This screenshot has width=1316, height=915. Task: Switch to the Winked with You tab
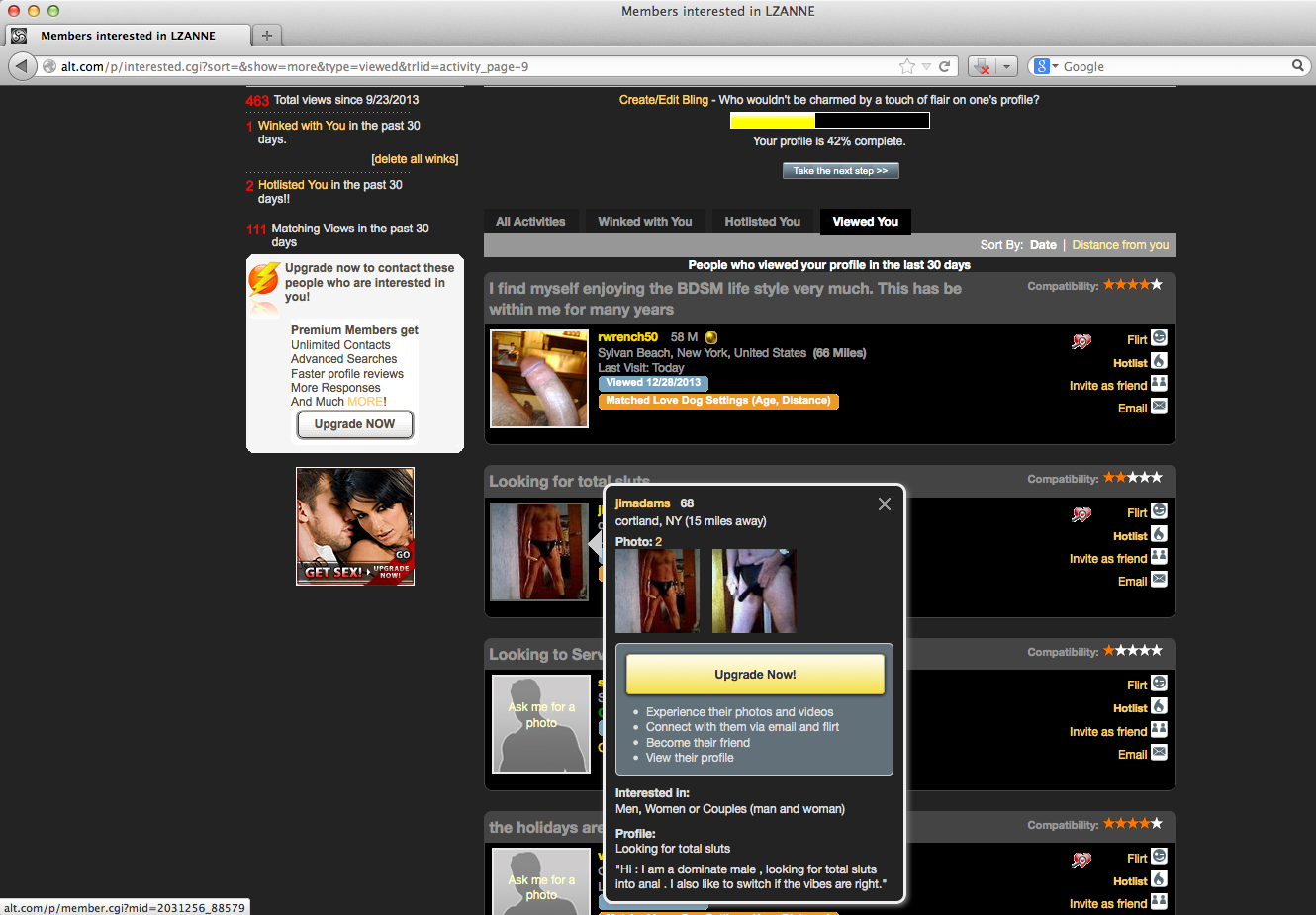pos(645,222)
